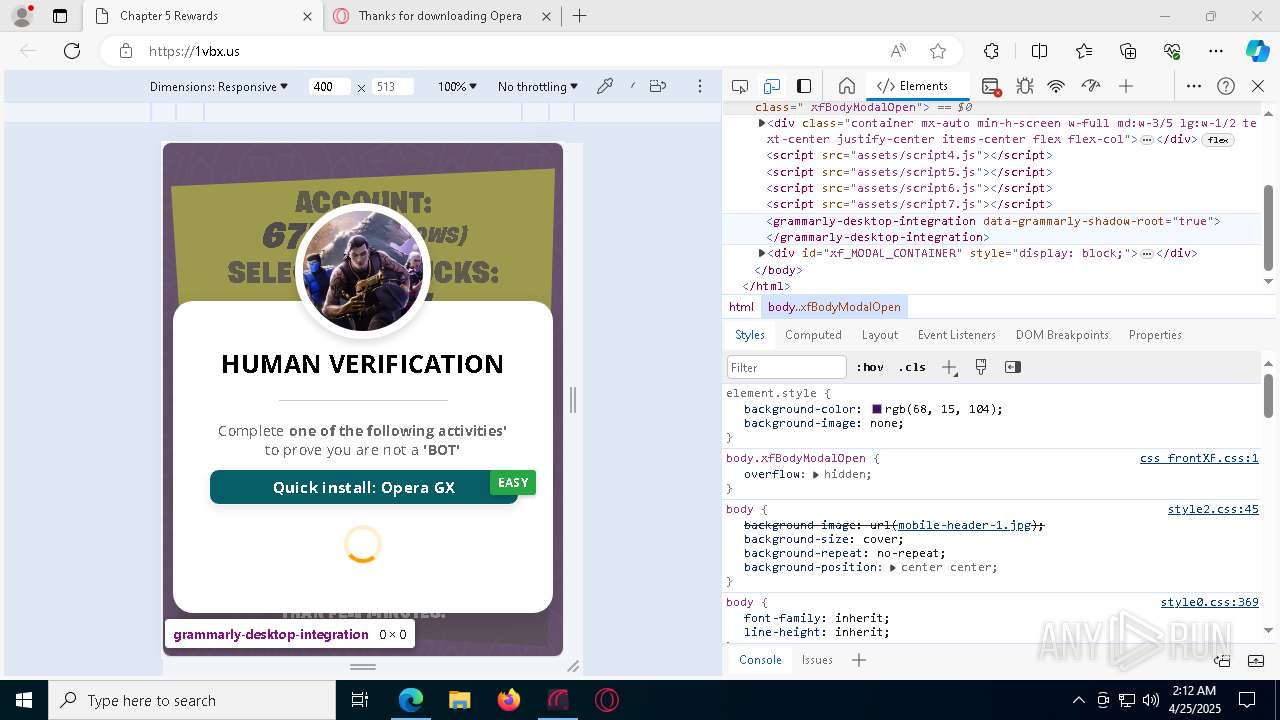Open device toolbar more options menu
Image resolution: width=1280 pixels, height=720 pixels.
click(702, 86)
